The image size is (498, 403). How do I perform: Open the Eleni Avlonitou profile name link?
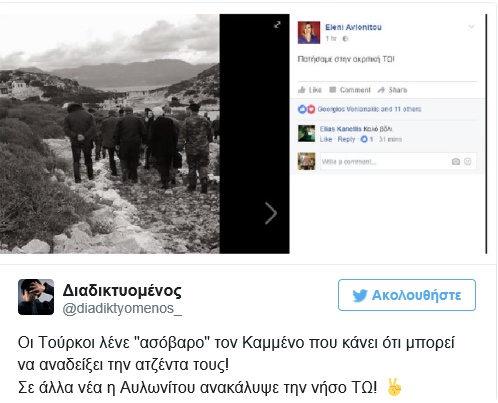tap(353, 27)
